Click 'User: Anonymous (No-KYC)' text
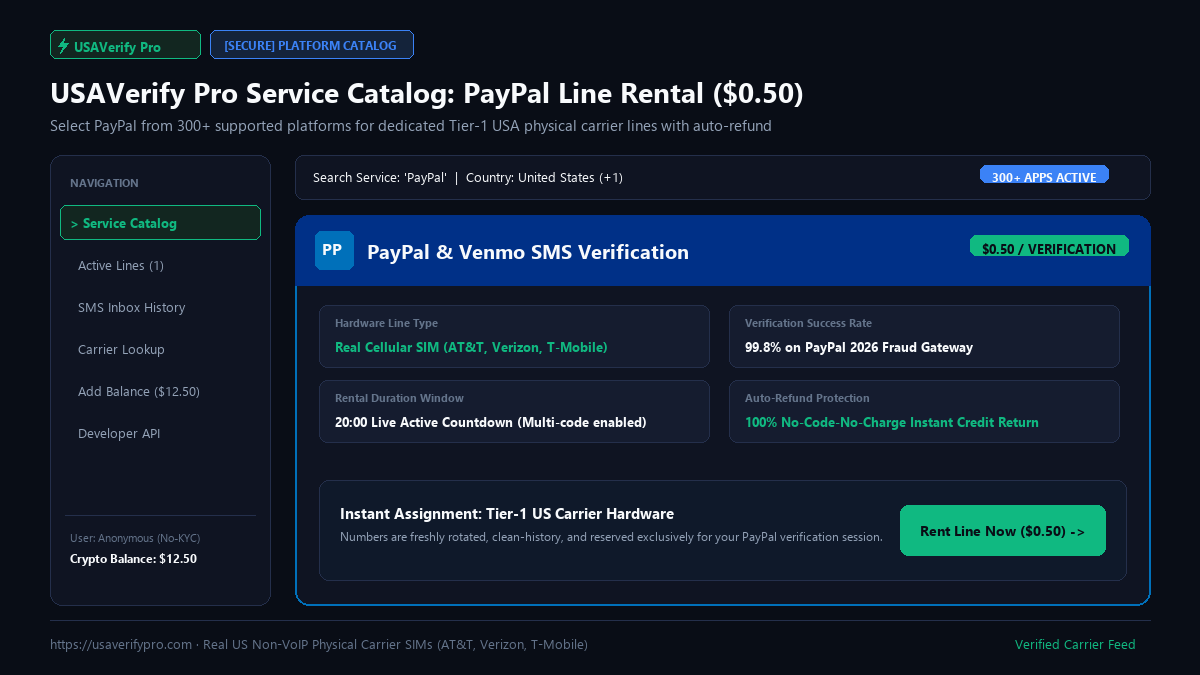 [x=135, y=538]
